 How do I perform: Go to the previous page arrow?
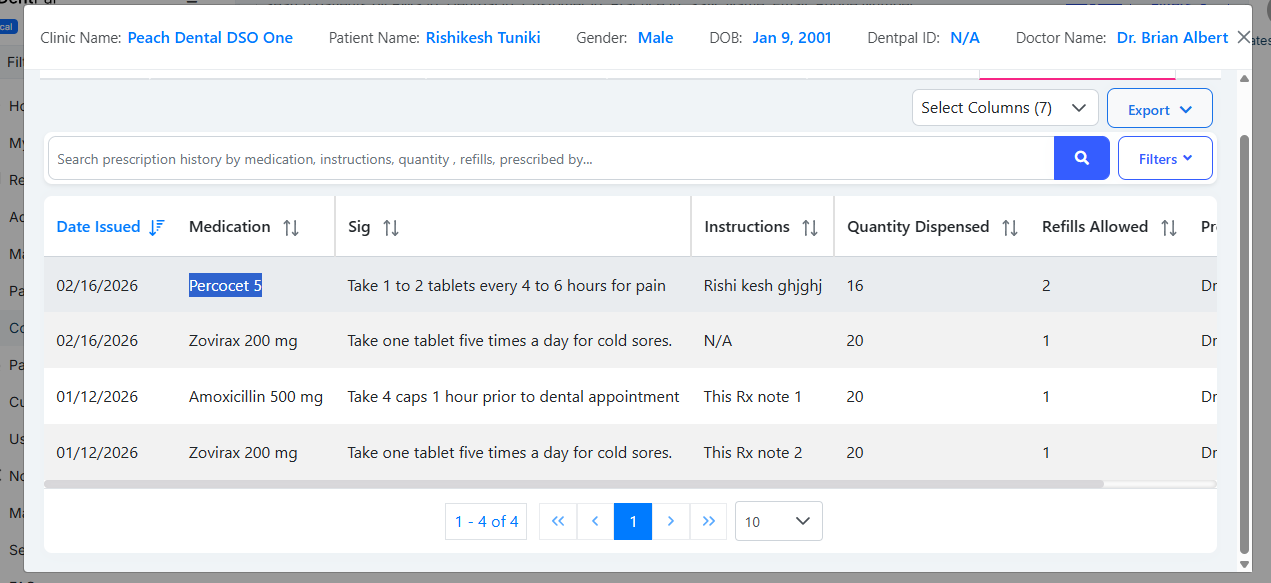pyautogui.click(x=595, y=521)
